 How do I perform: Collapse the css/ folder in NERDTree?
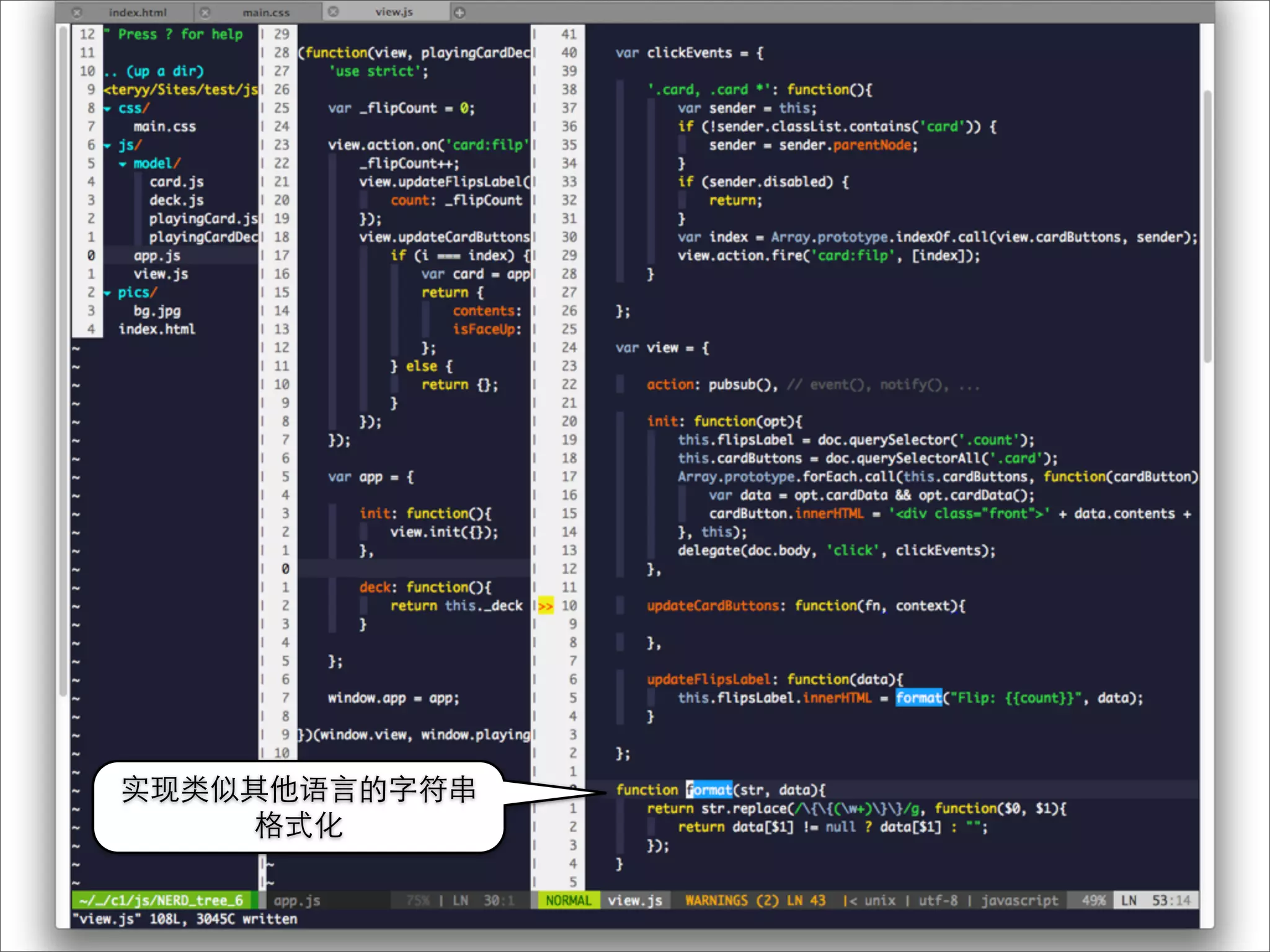pyautogui.click(x=108, y=109)
